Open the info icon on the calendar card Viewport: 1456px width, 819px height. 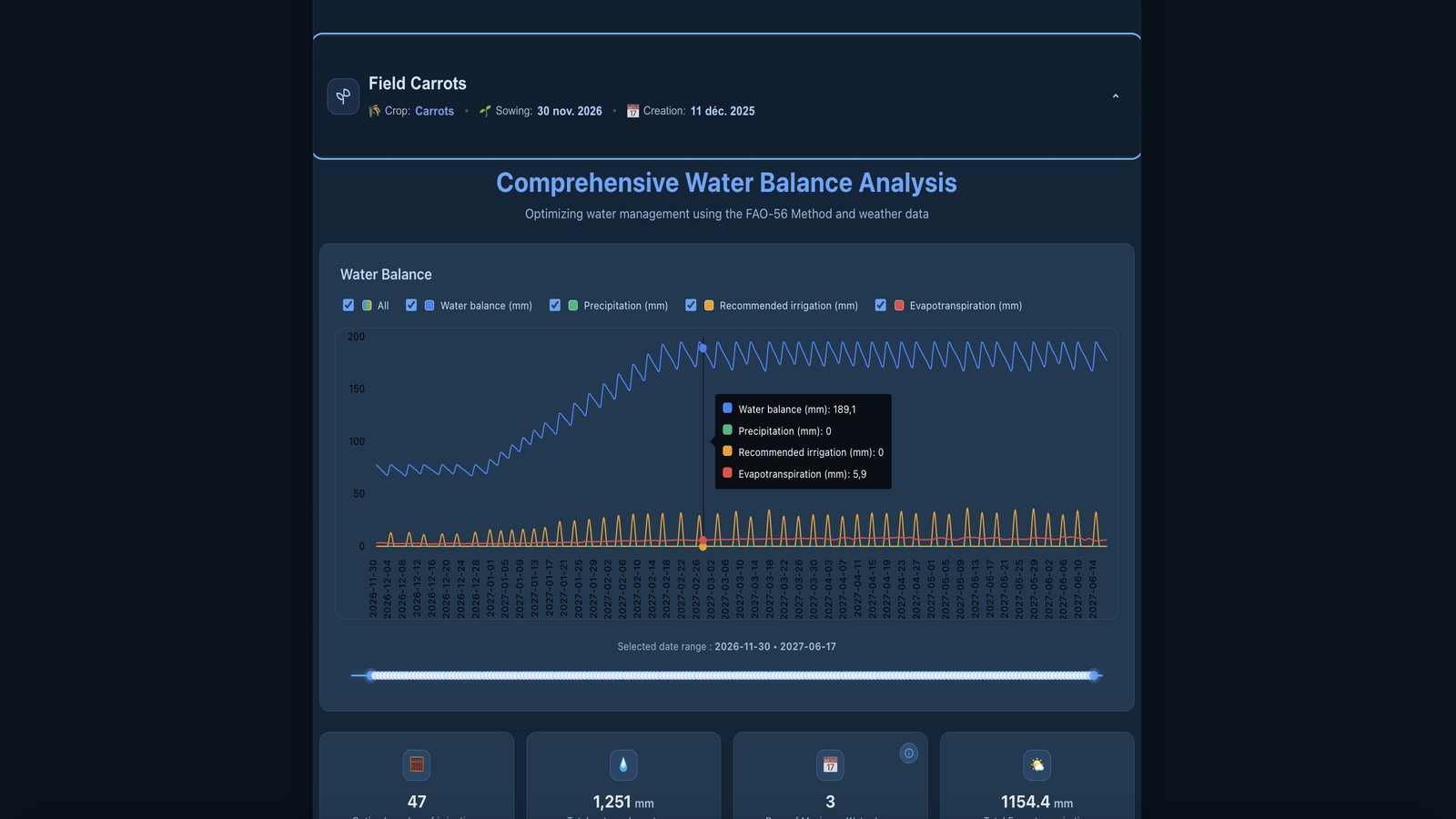pos(908,753)
